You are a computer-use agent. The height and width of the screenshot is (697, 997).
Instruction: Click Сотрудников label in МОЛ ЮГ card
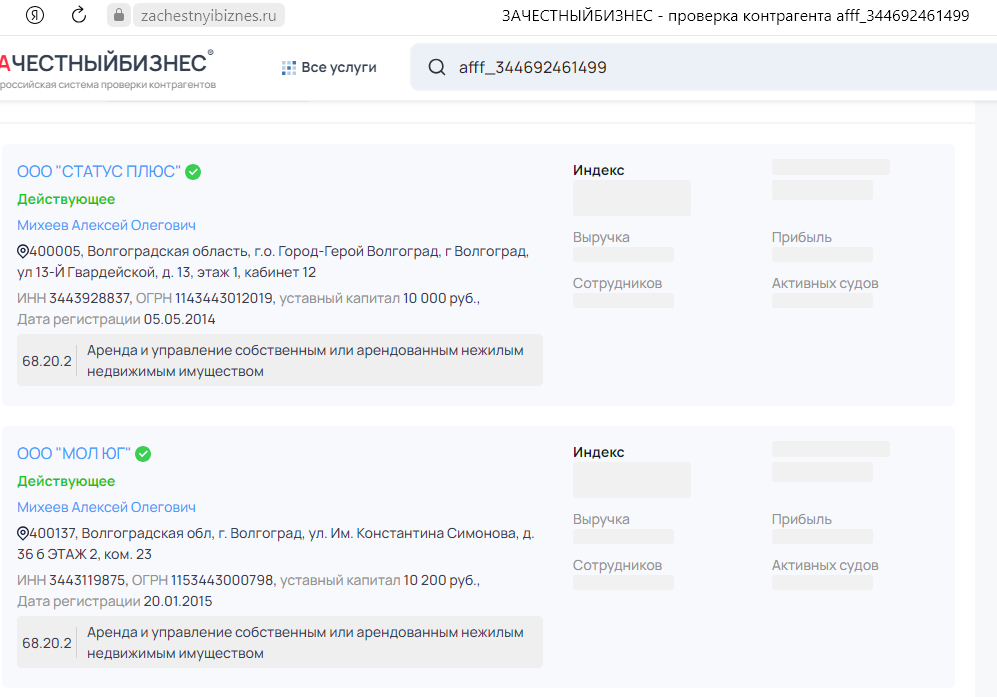[x=617, y=565]
